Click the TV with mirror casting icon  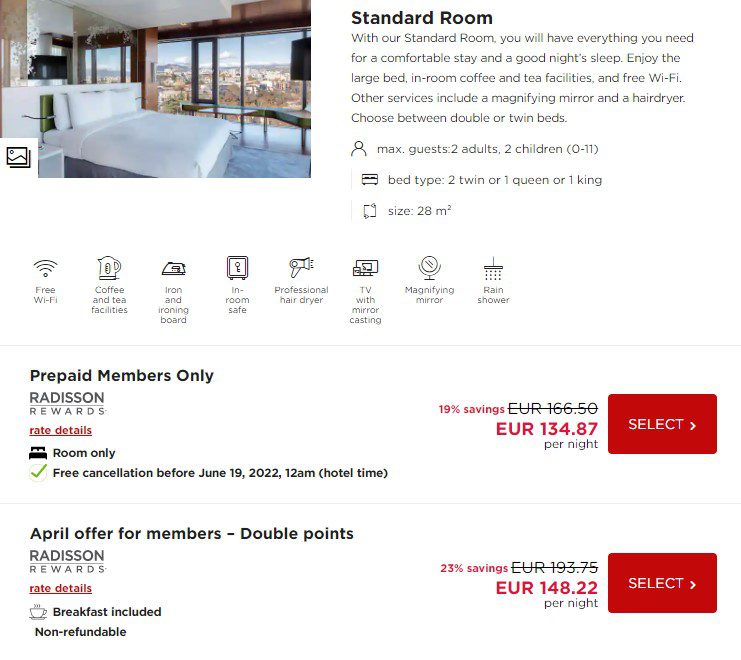365,268
